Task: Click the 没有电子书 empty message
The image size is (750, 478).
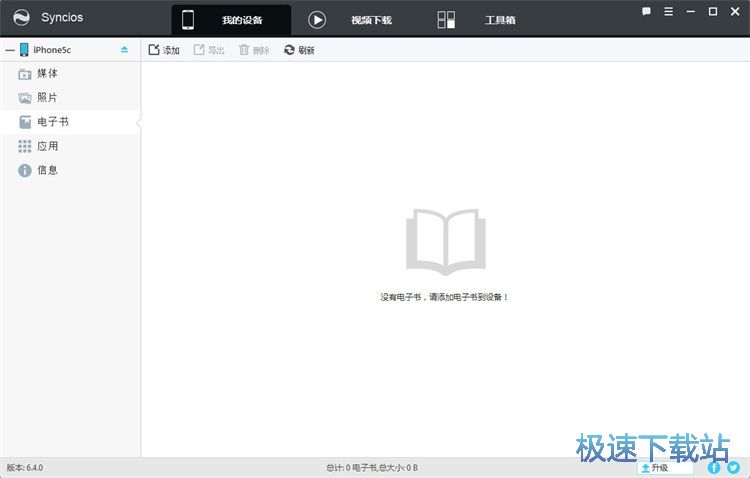Action: [x=444, y=297]
